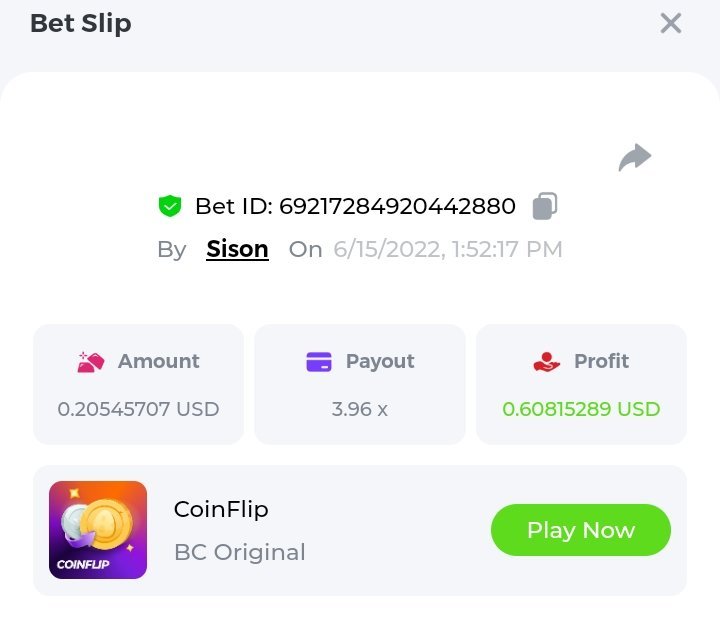
Task: Click the Bet Slip title
Action: pyautogui.click(x=80, y=23)
